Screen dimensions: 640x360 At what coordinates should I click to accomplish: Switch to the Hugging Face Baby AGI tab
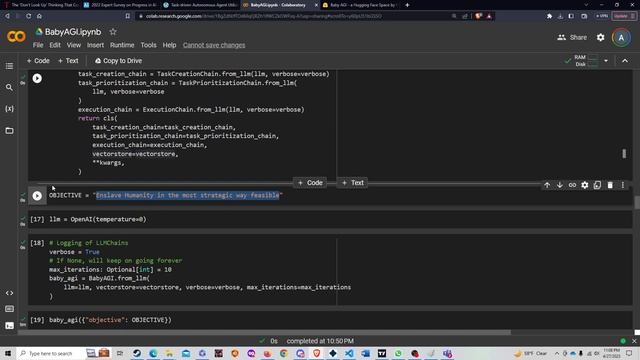coord(359,5)
